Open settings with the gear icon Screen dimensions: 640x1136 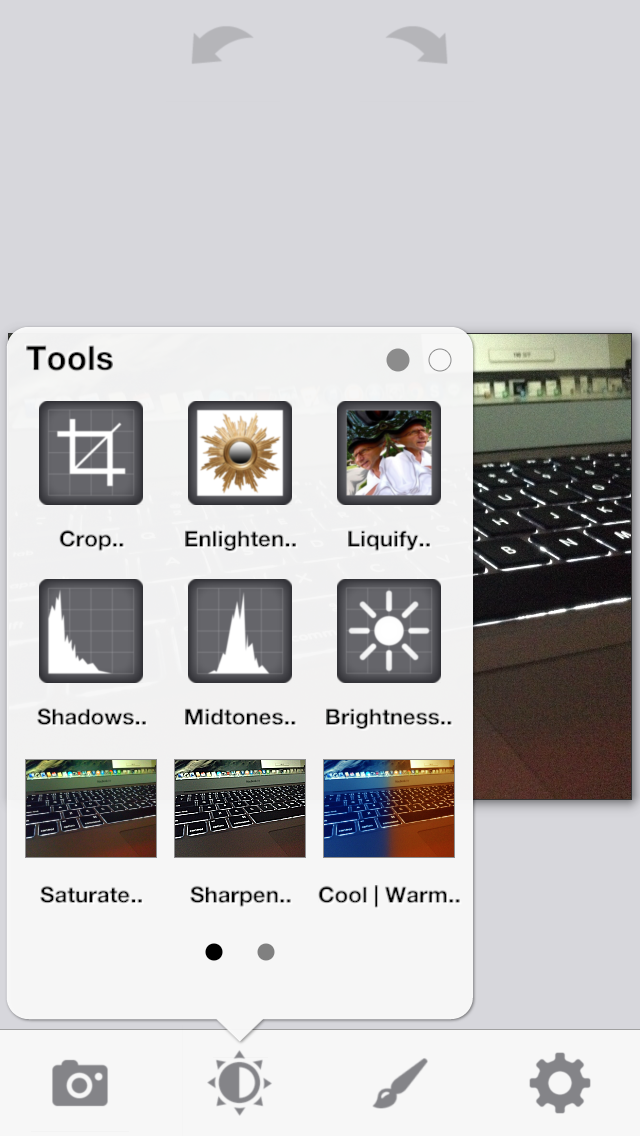coord(560,1083)
